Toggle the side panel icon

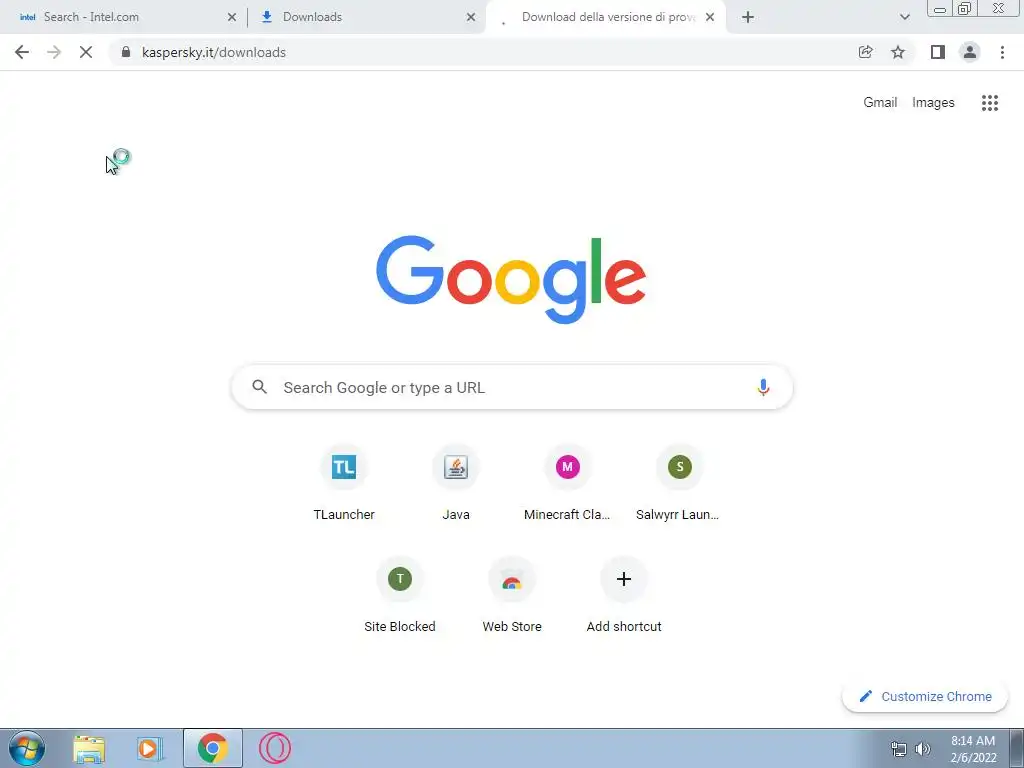coord(938,52)
